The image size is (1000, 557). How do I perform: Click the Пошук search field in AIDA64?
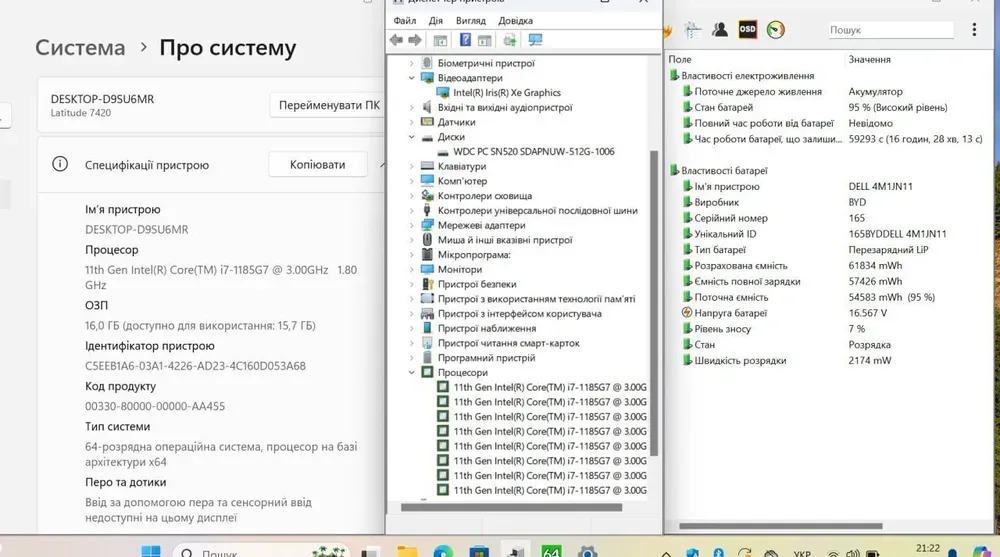pyautogui.click(x=890, y=30)
